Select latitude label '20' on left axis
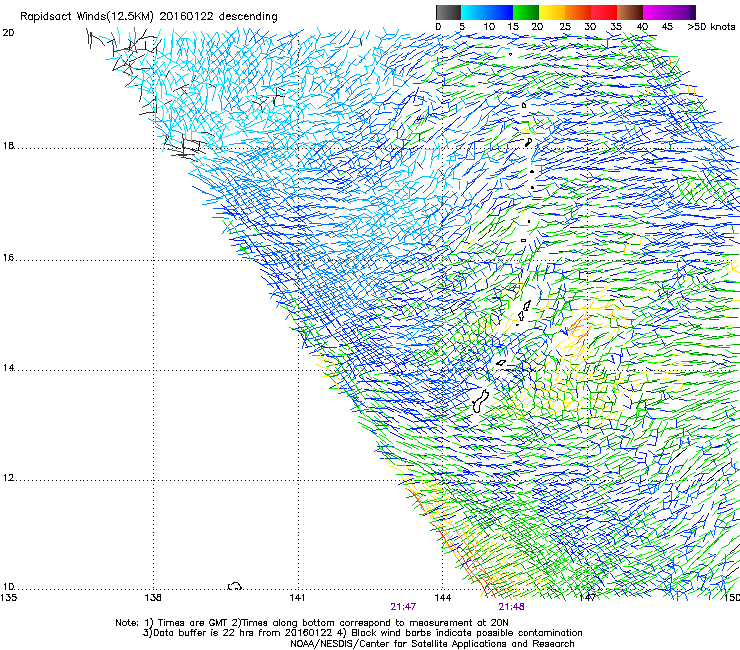The height and width of the screenshot is (650, 740). (8, 33)
